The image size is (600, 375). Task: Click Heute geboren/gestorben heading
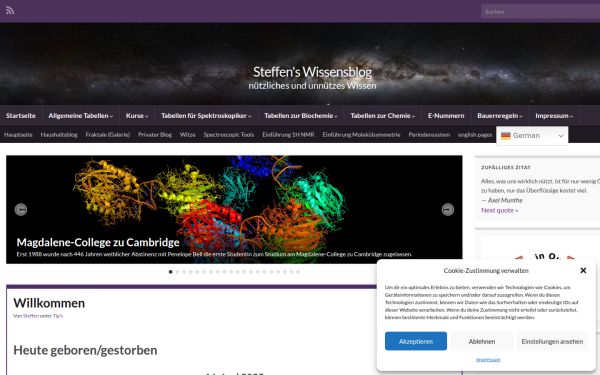pos(85,350)
